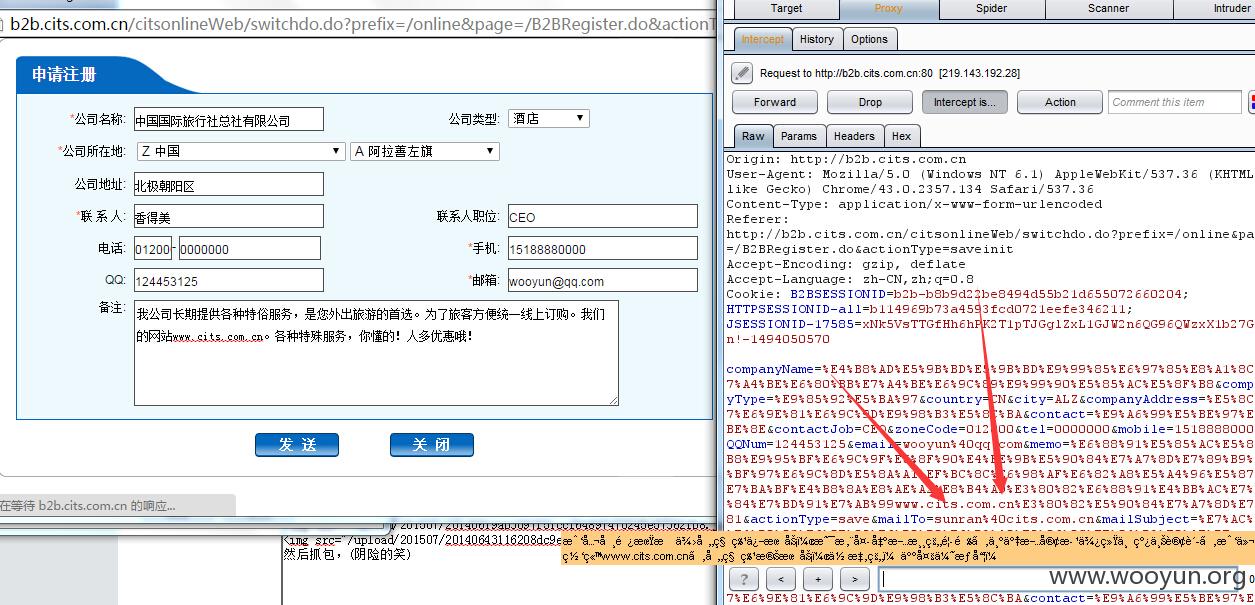This screenshot has height=605, width=1255.
Task: Click the 邮箱 email input field
Action: point(602,280)
